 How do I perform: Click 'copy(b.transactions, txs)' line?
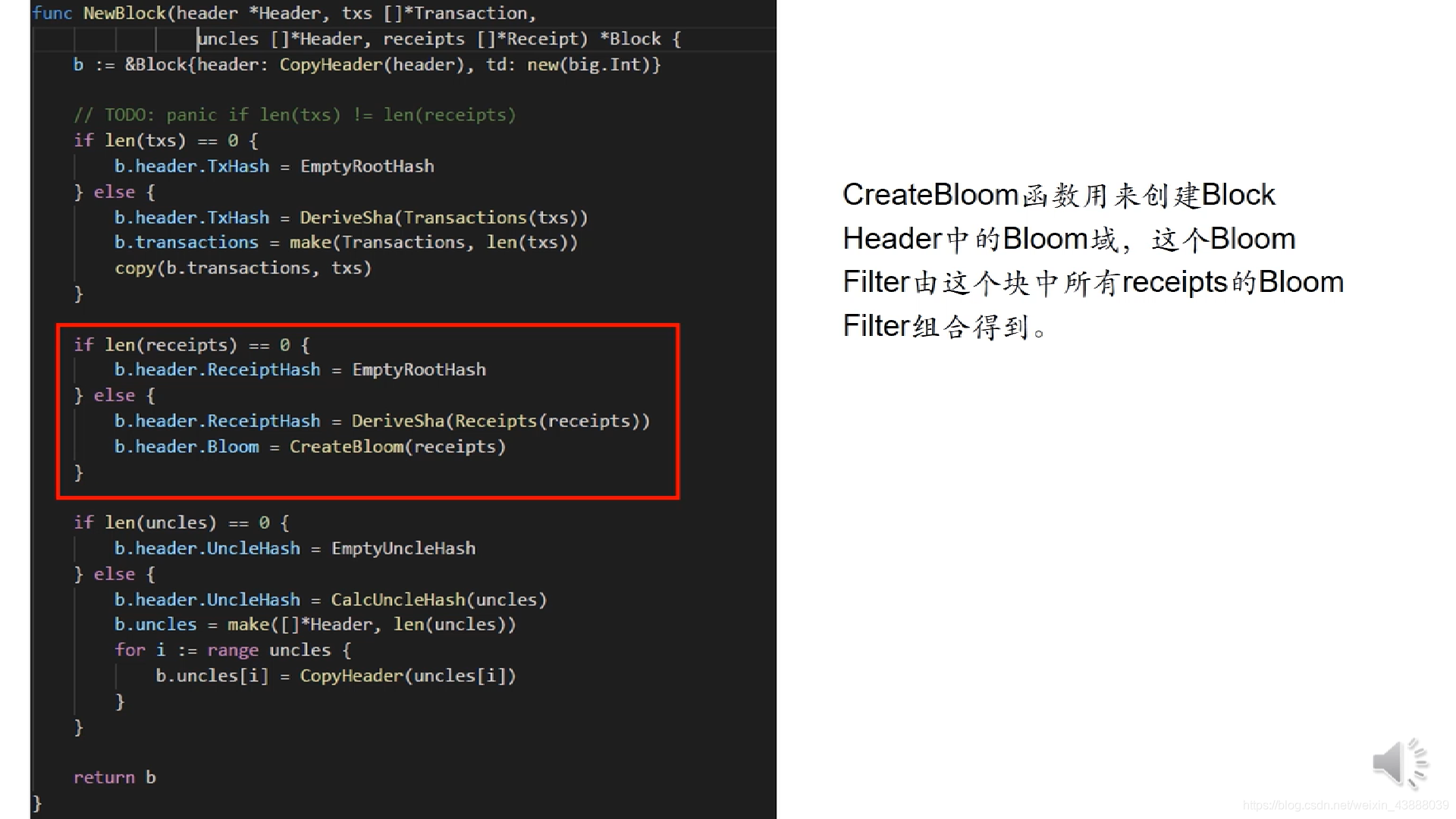click(243, 268)
